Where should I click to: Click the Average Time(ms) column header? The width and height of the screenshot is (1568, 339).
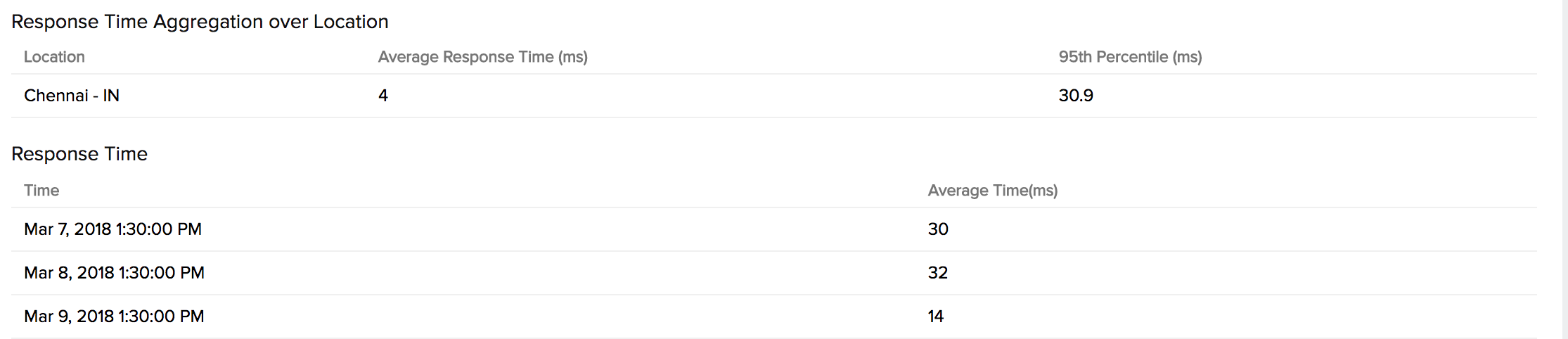click(x=992, y=191)
